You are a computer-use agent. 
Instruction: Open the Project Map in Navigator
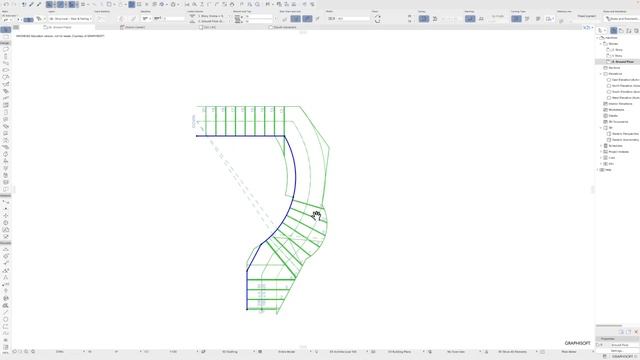click(x=613, y=31)
